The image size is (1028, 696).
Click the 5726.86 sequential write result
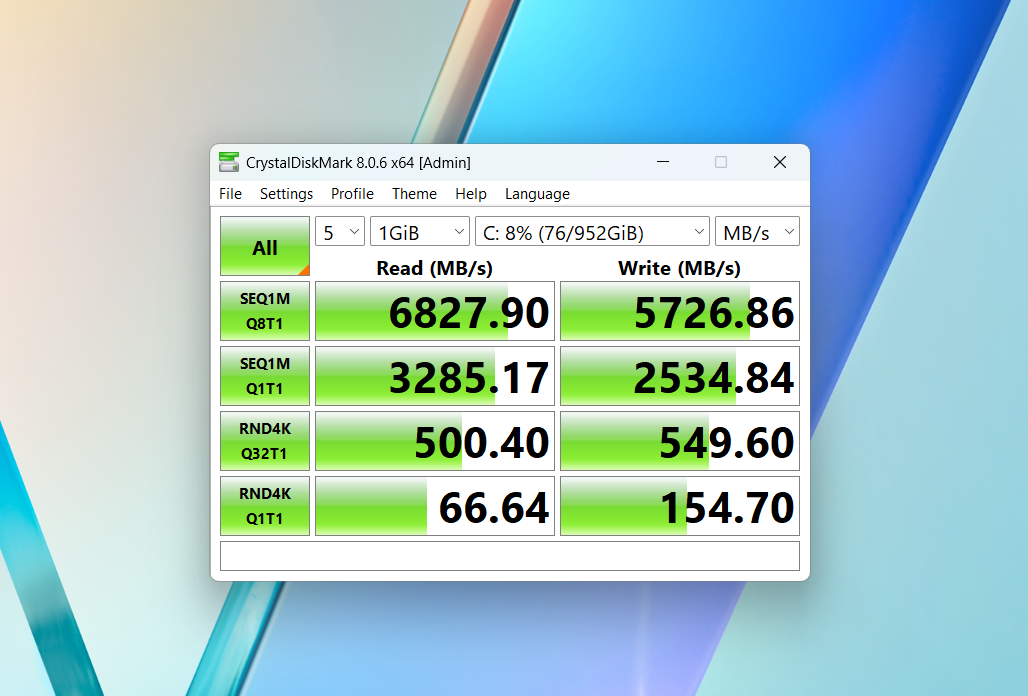680,311
